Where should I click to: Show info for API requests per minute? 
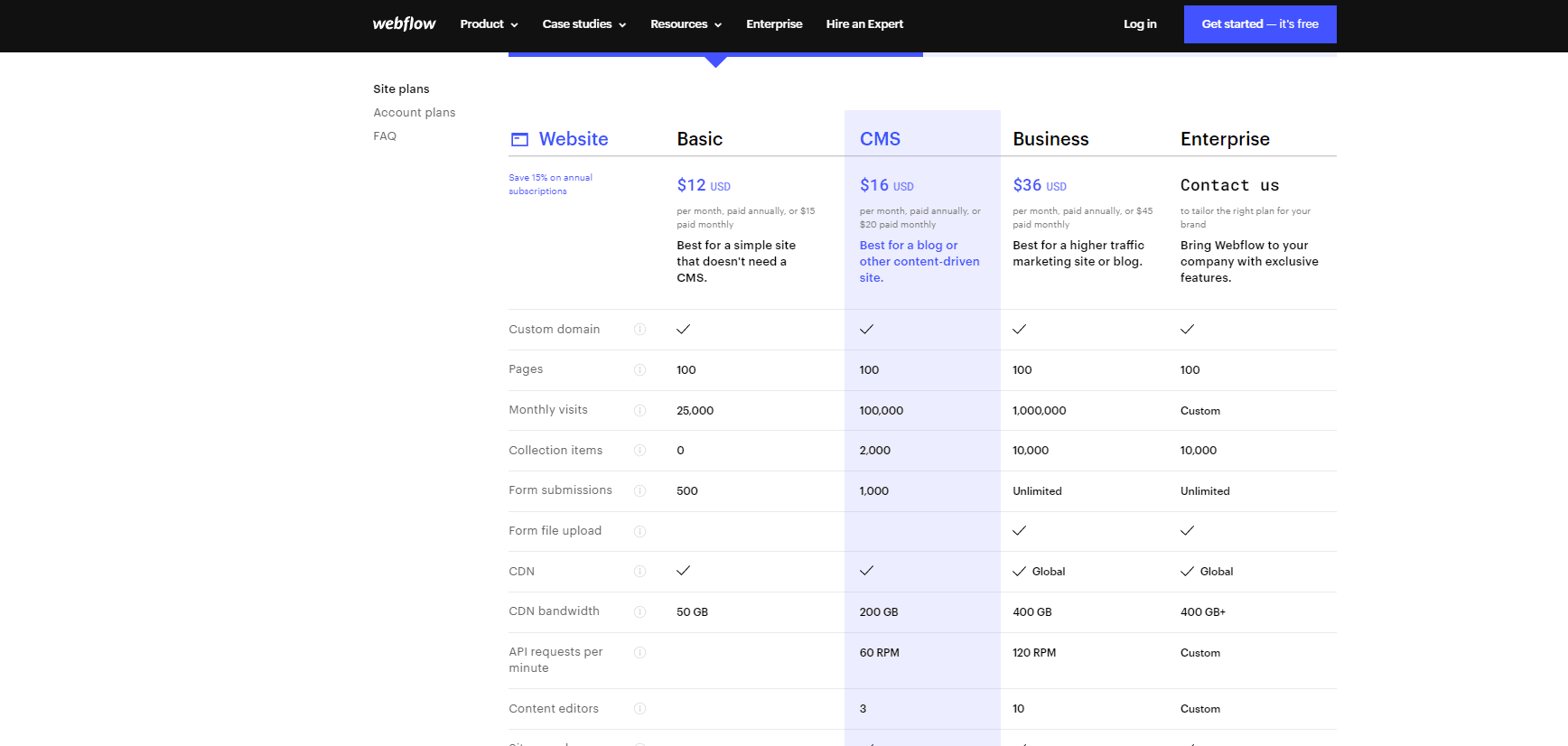pyautogui.click(x=639, y=653)
